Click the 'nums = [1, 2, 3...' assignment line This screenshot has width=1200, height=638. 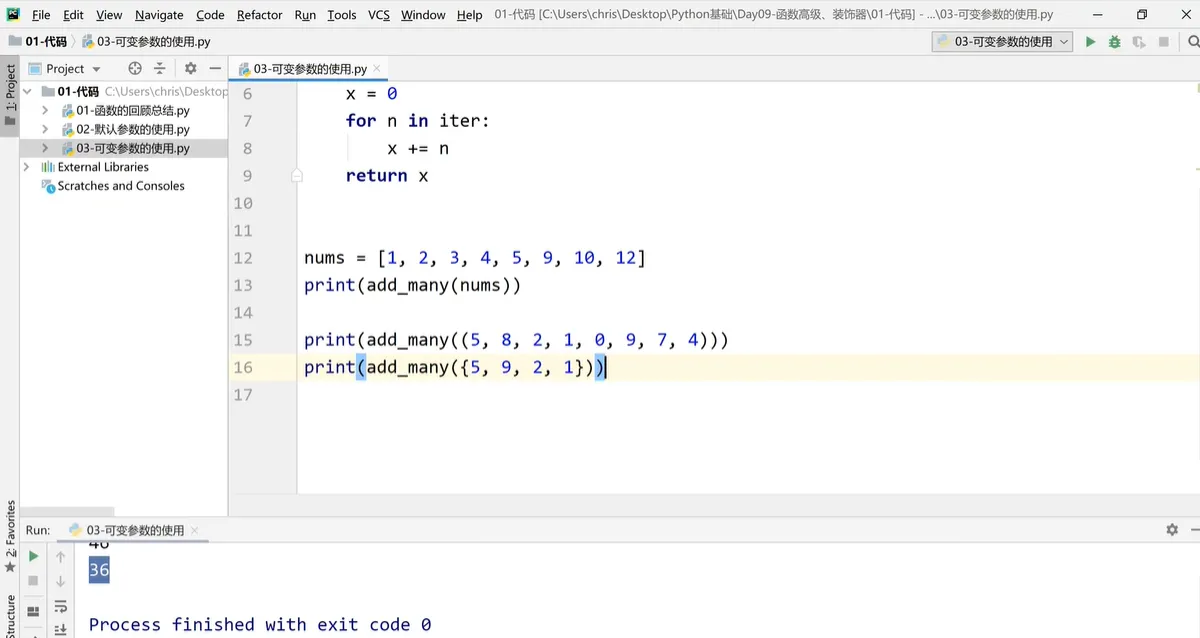[x=475, y=258]
